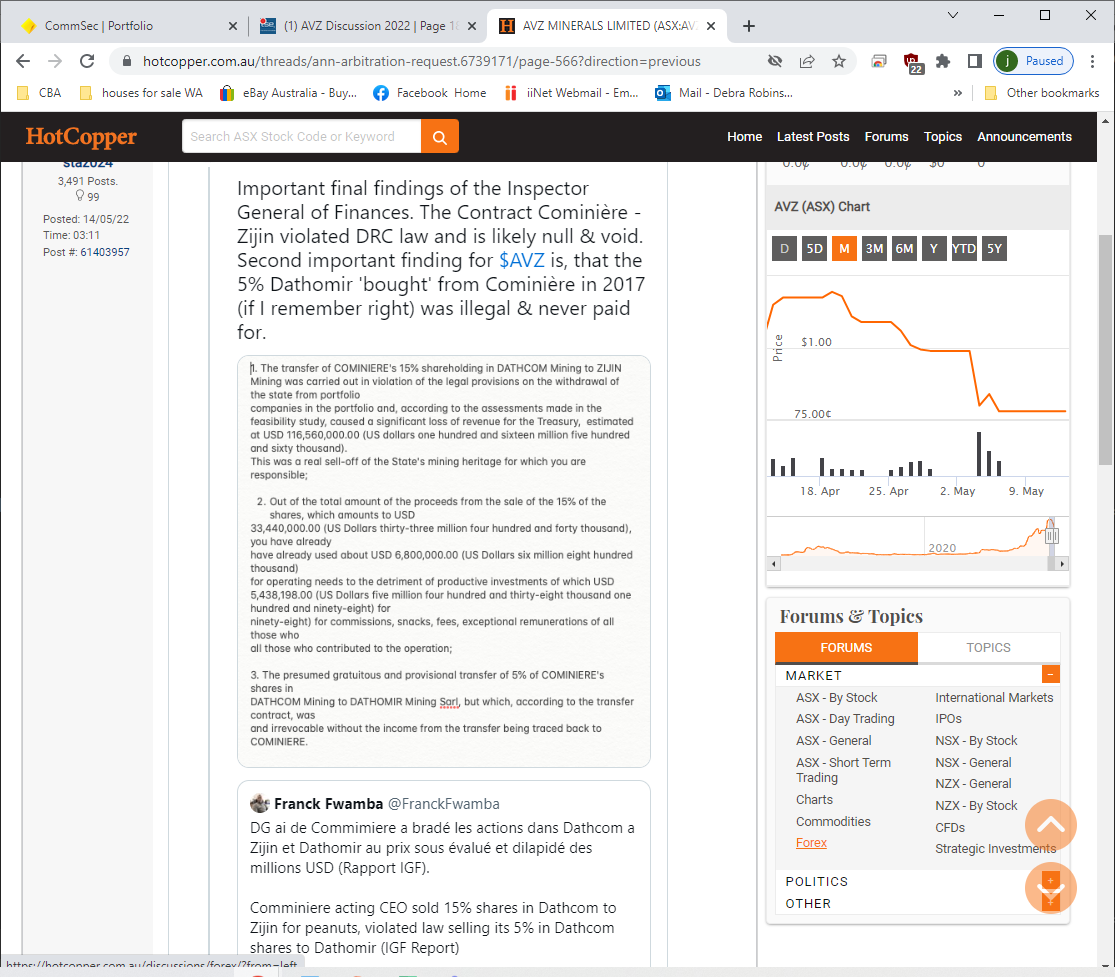The image size is (1115, 977).
Task: Open the $AVZ stock link
Action: point(519,261)
